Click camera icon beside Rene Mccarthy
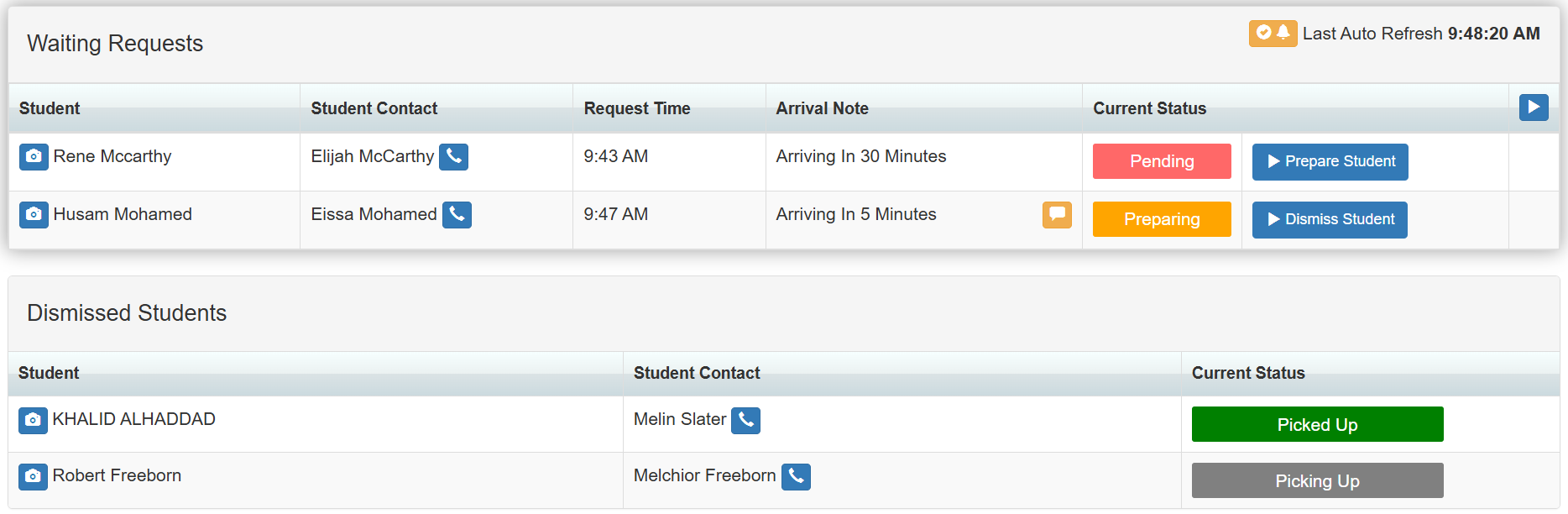 [34, 157]
